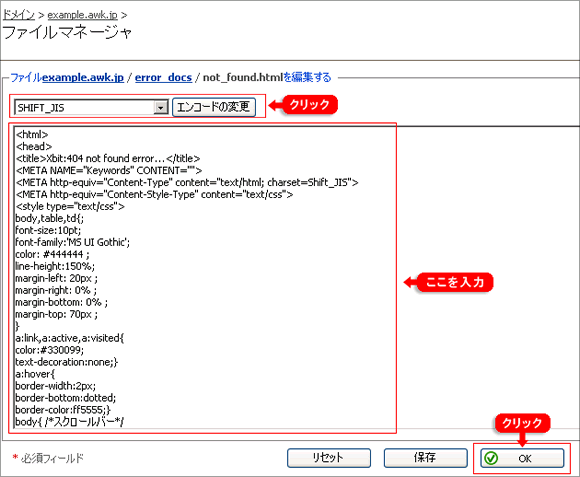580x477 pixels.
Task: Open the ドメイン breadcrumb link
Action: tap(18, 15)
